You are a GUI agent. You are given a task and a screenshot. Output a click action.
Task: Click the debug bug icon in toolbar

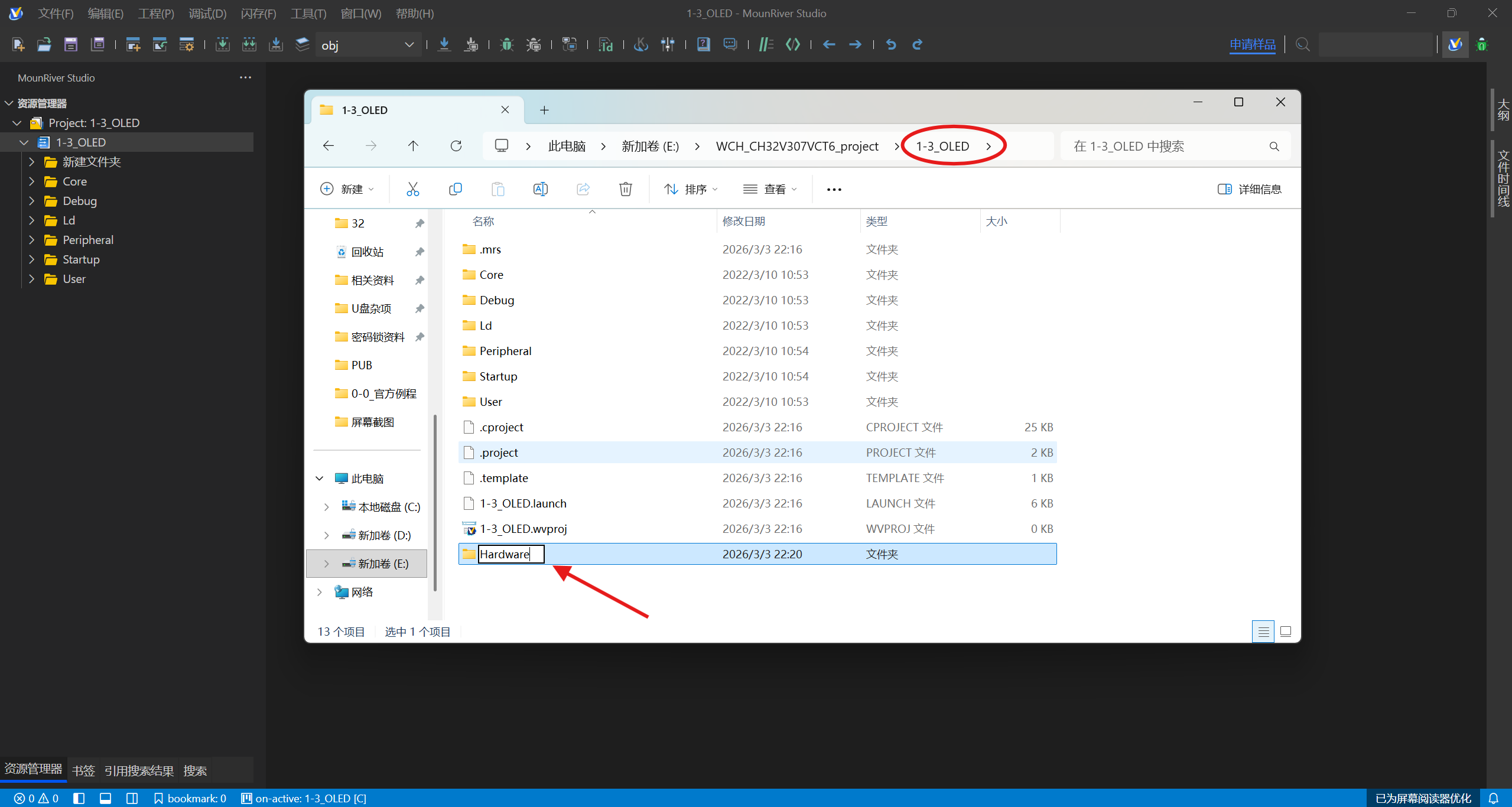click(506, 44)
